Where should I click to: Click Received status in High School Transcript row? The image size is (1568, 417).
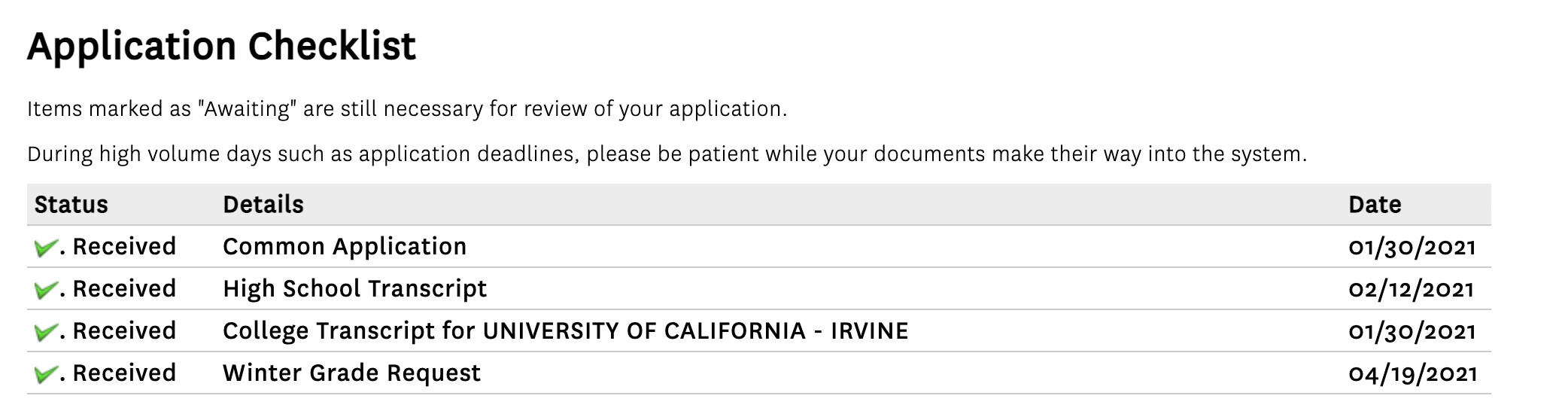124,289
